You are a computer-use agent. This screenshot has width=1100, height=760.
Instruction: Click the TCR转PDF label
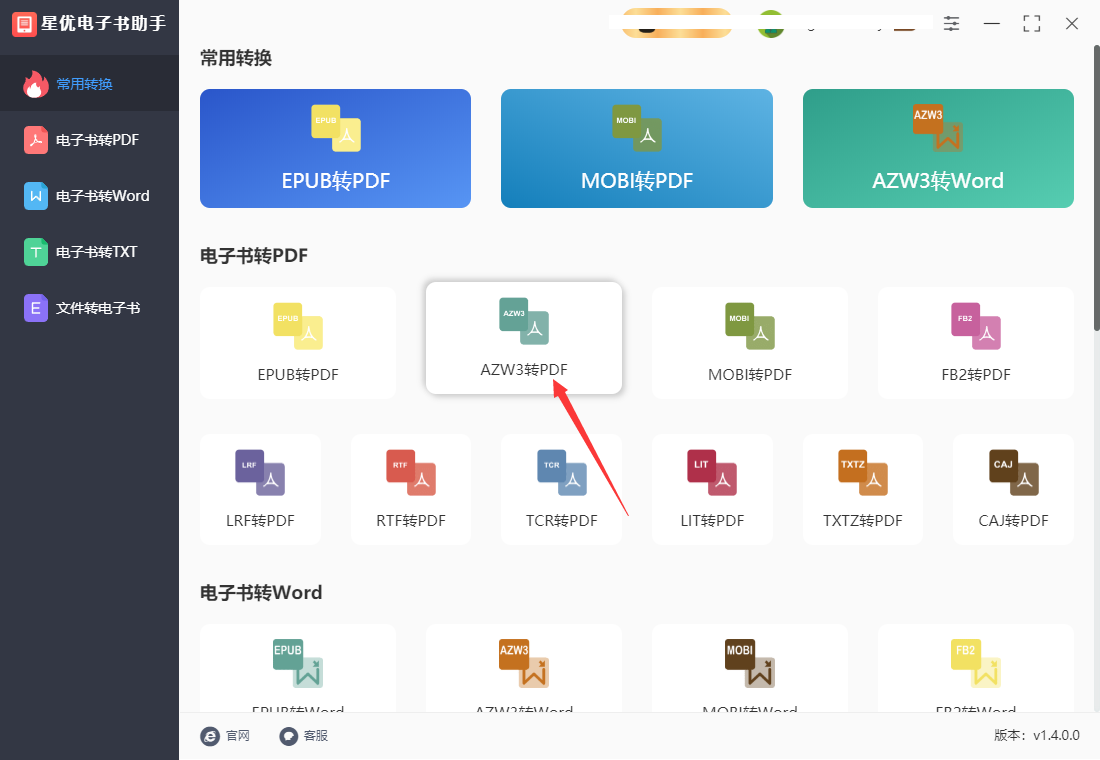pyautogui.click(x=562, y=521)
